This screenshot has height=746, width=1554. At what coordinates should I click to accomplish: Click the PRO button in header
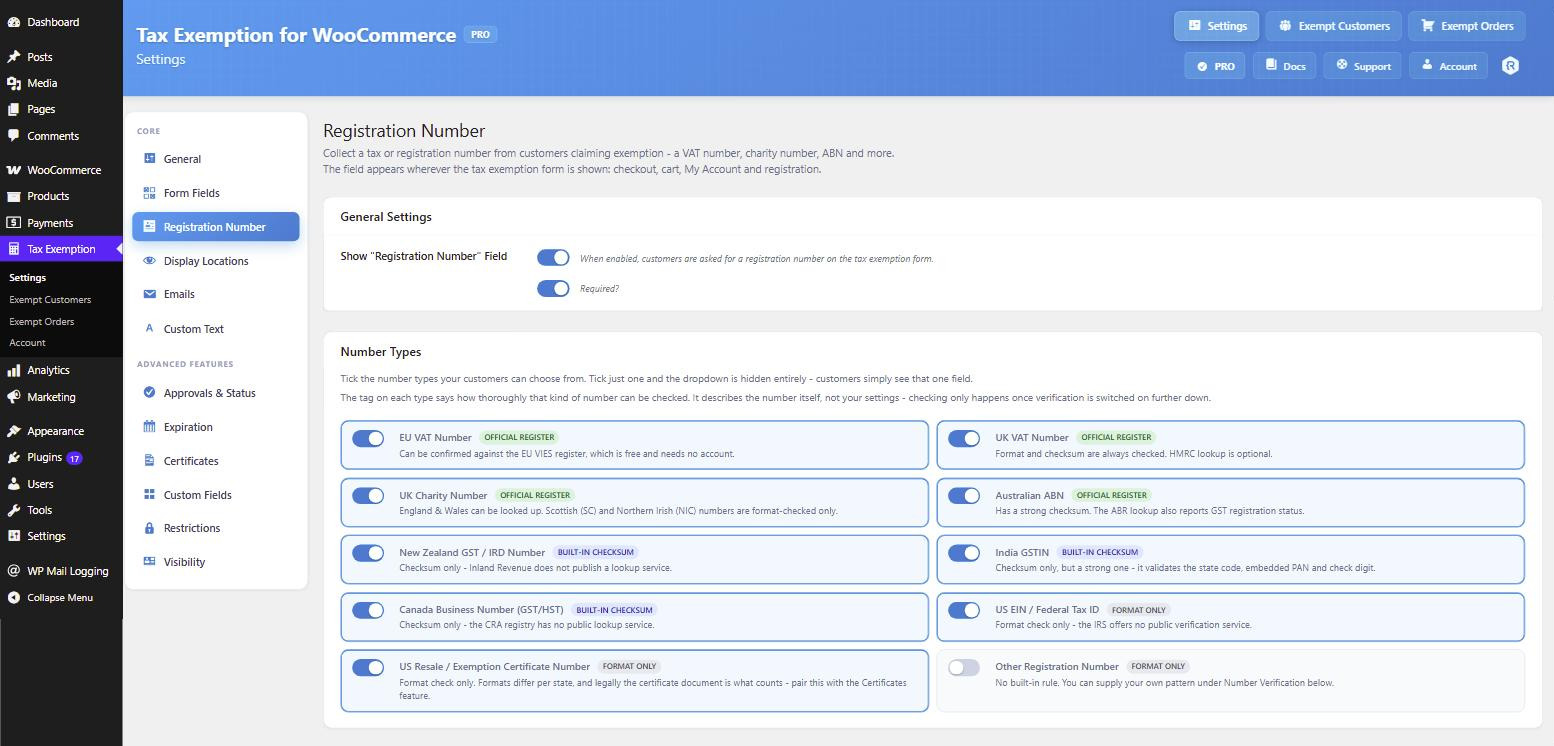(1214, 66)
